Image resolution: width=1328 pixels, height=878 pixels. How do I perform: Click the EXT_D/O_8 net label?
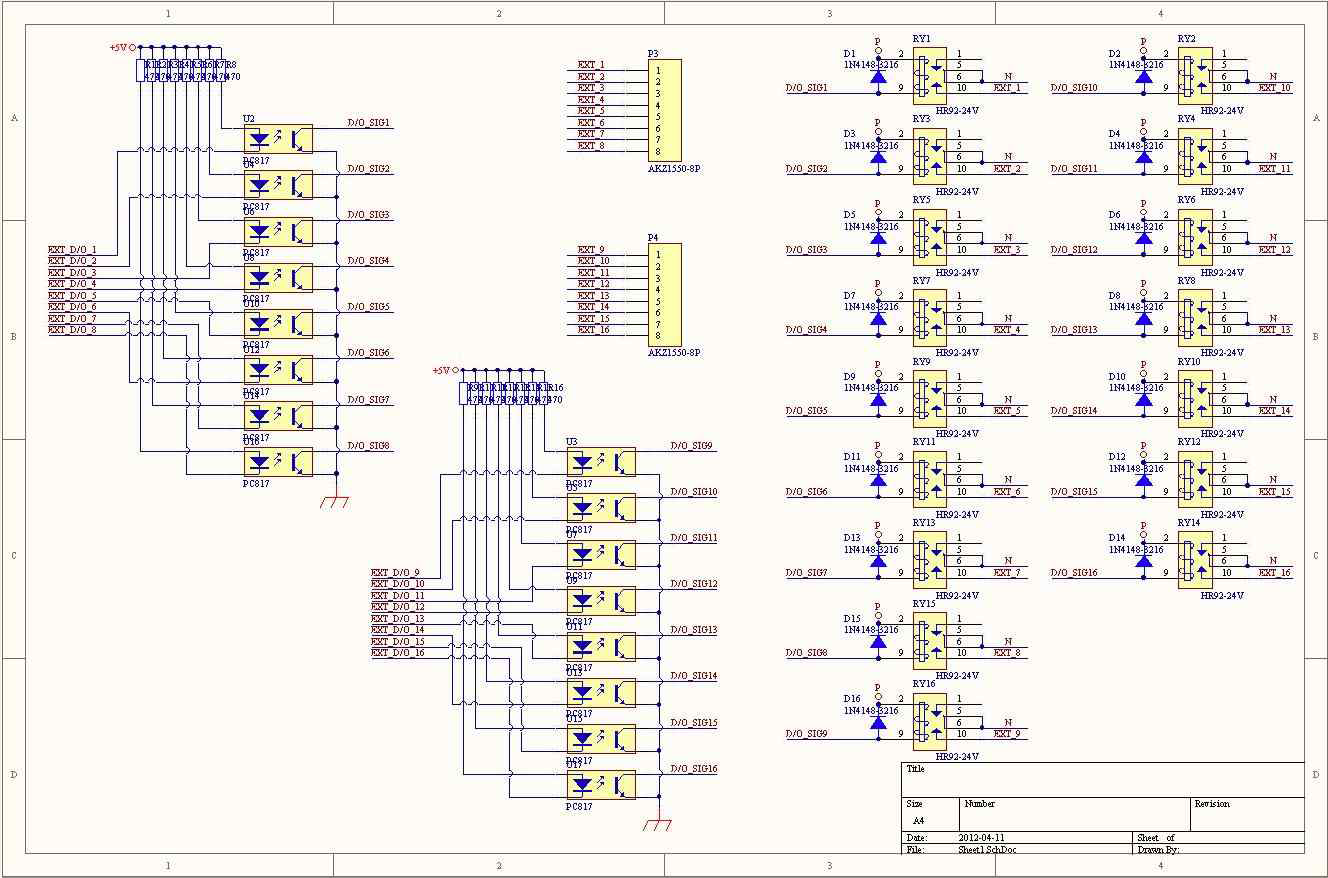[72, 330]
